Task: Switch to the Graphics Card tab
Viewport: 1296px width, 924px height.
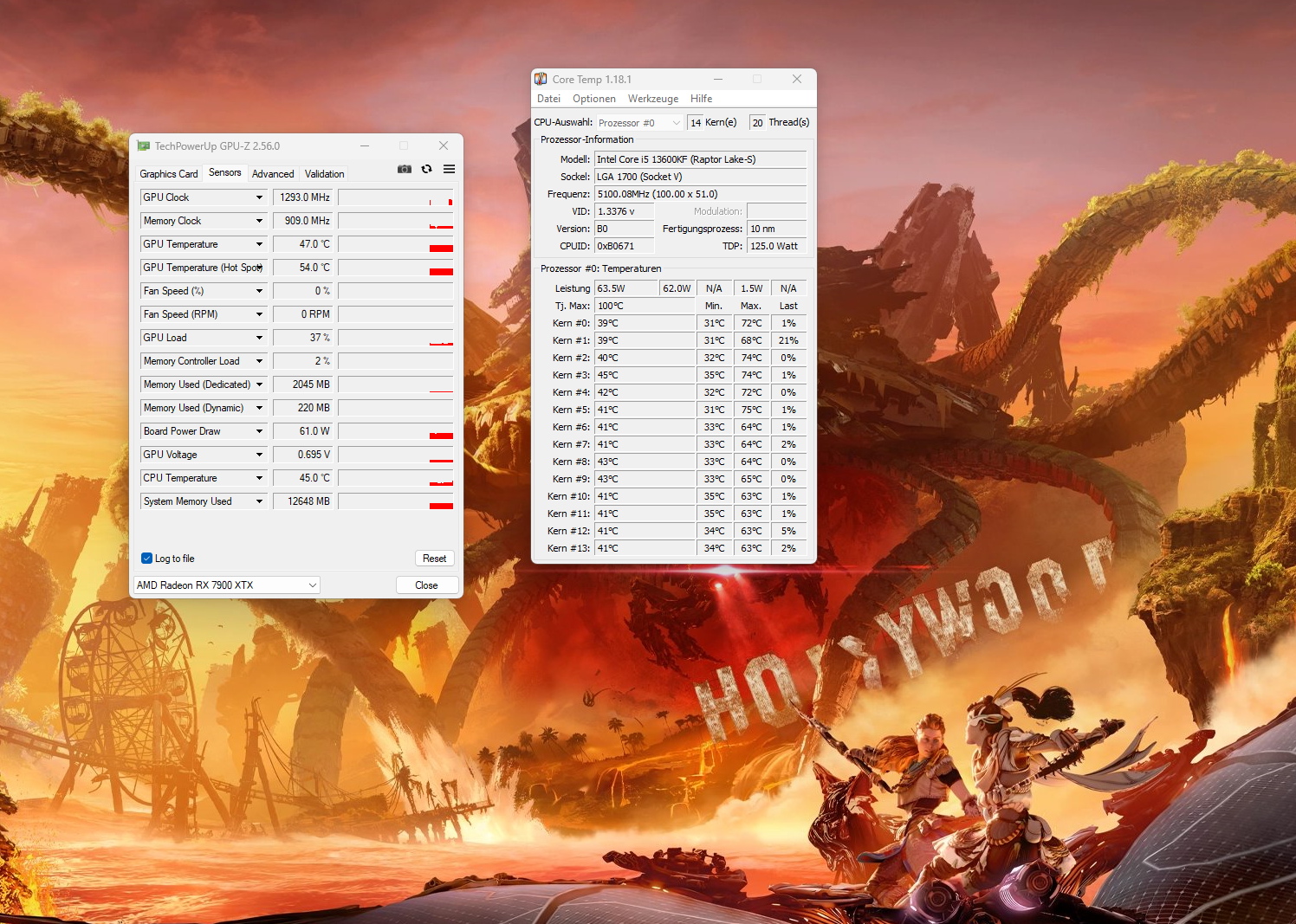Action: point(169,174)
